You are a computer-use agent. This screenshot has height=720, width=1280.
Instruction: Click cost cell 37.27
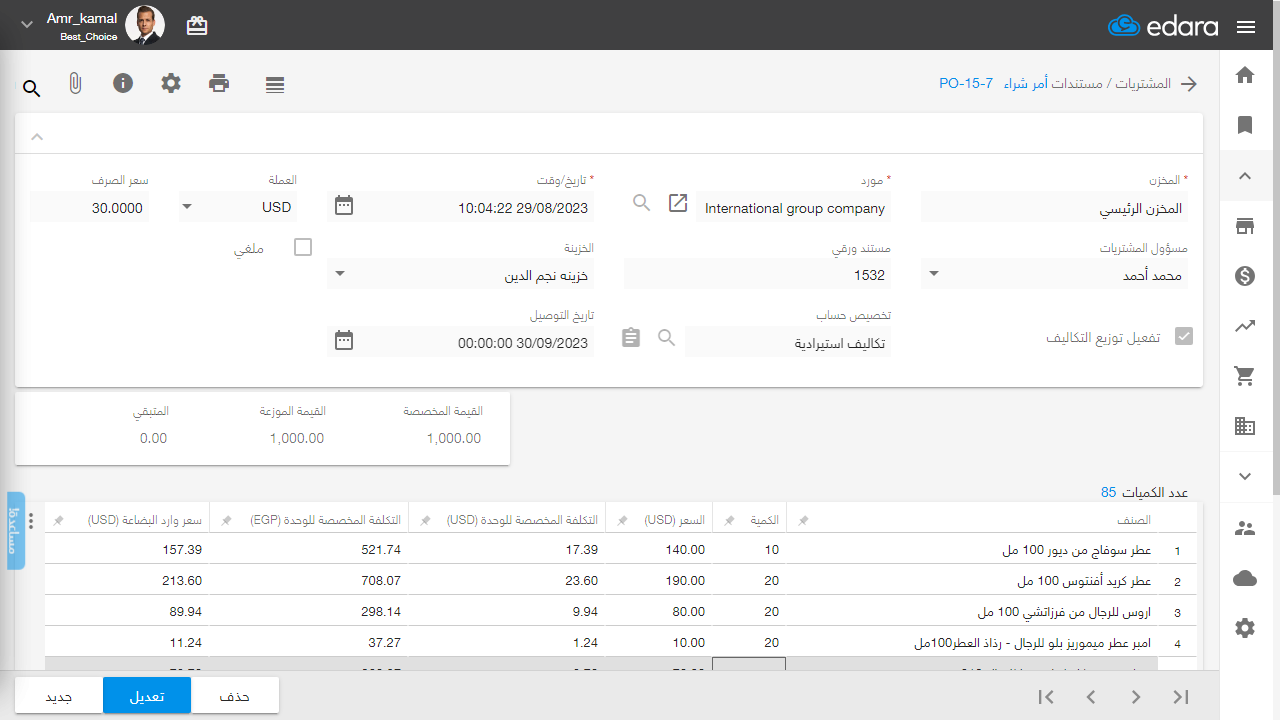(x=310, y=643)
